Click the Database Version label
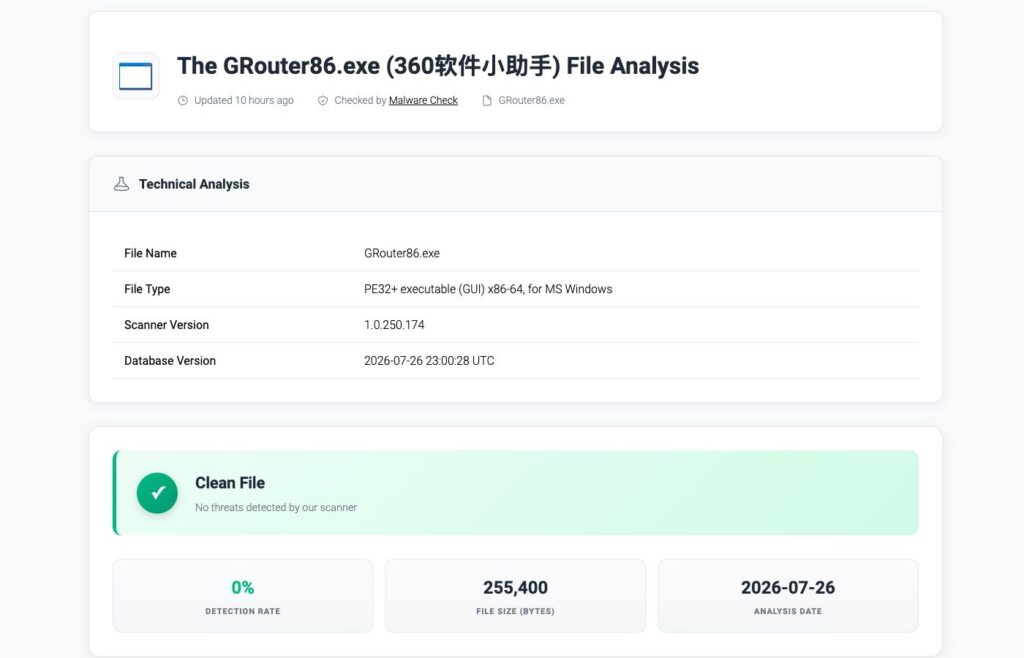1024x658 pixels. pyautogui.click(x=170, y=361)
